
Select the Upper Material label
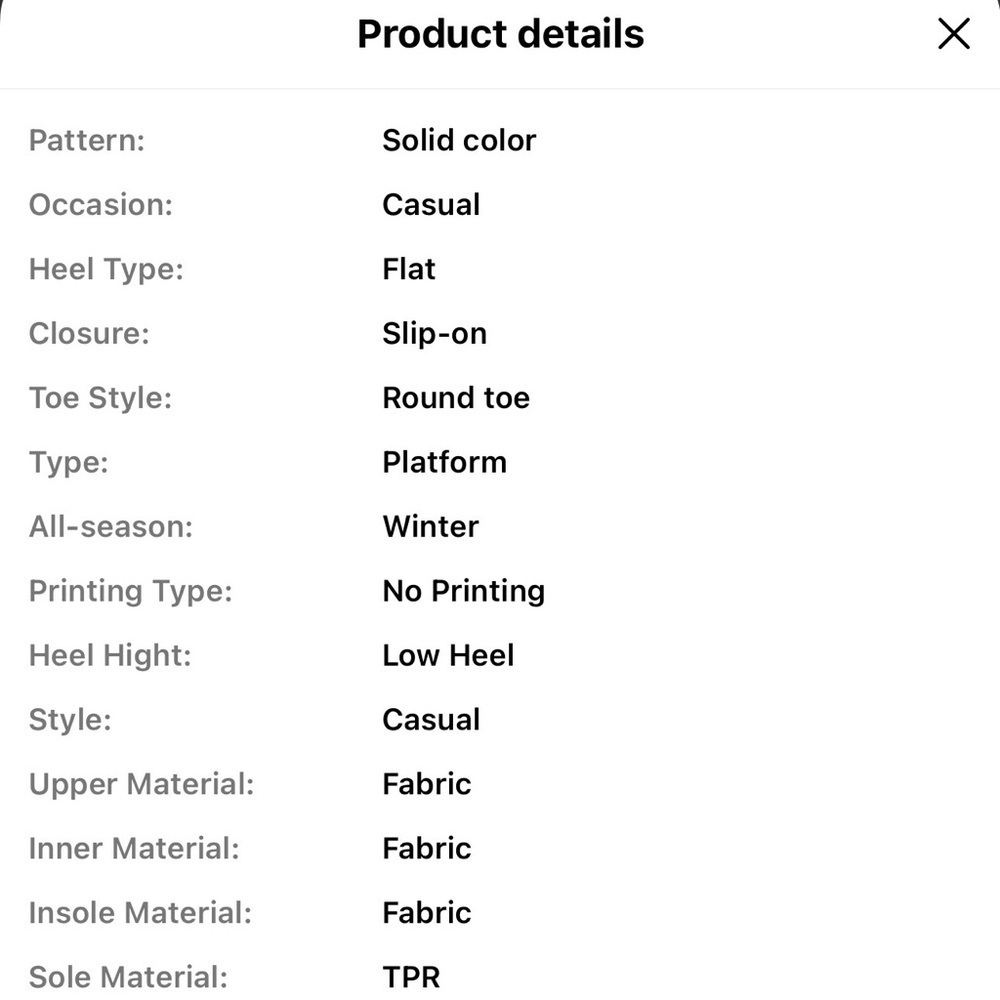(x=142, y=784)
